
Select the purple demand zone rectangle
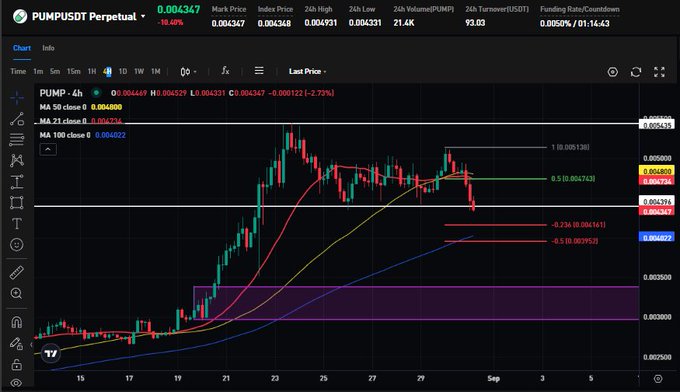[416, 303]
